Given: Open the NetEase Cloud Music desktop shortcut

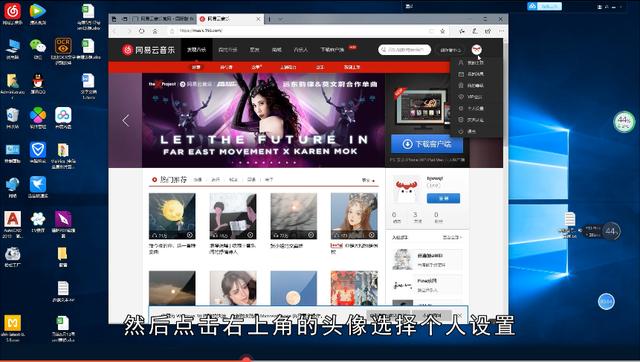Looking at the screenshot, I should coord(12,14).
